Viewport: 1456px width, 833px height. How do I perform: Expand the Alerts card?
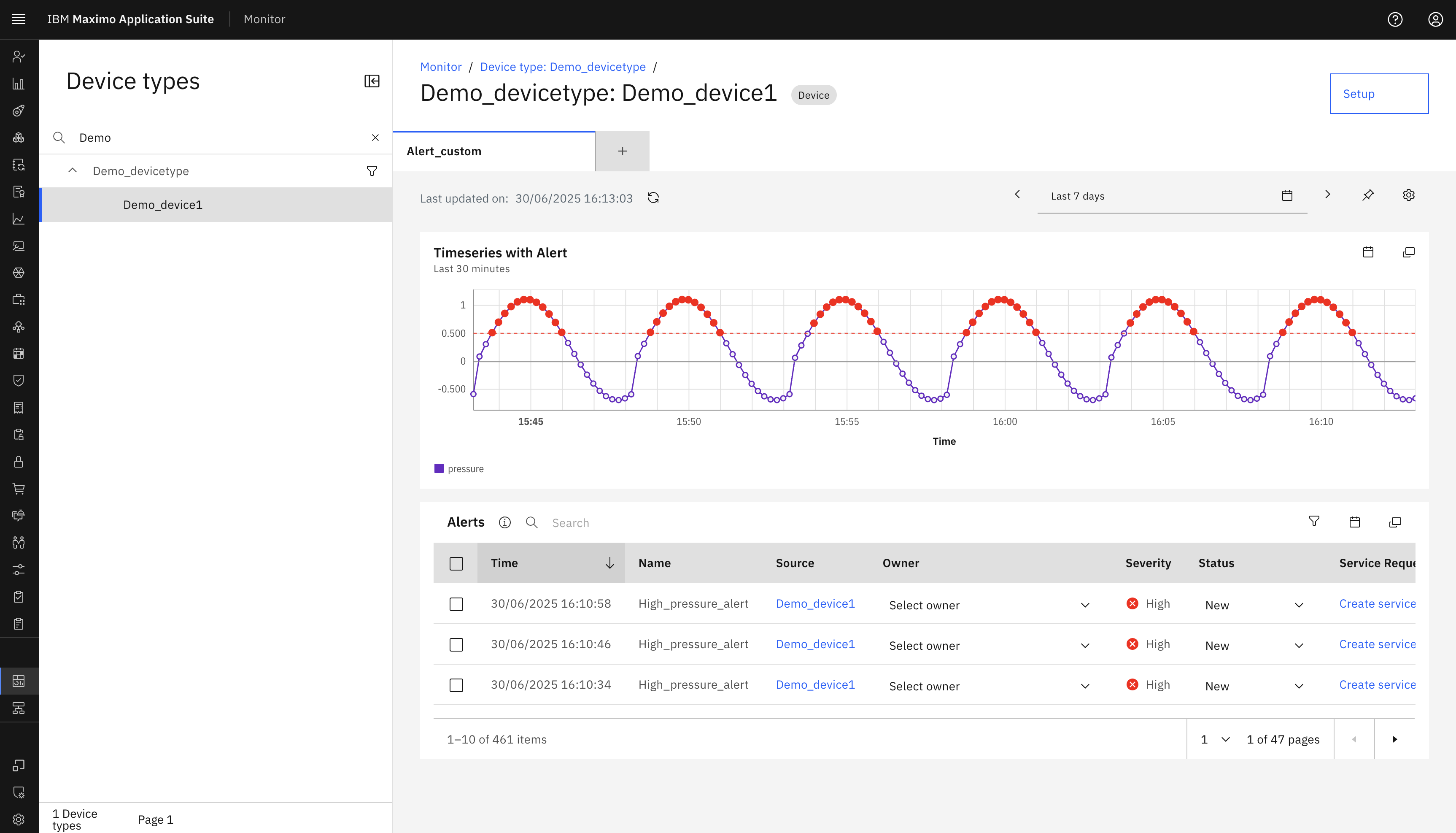(1395, 522)
